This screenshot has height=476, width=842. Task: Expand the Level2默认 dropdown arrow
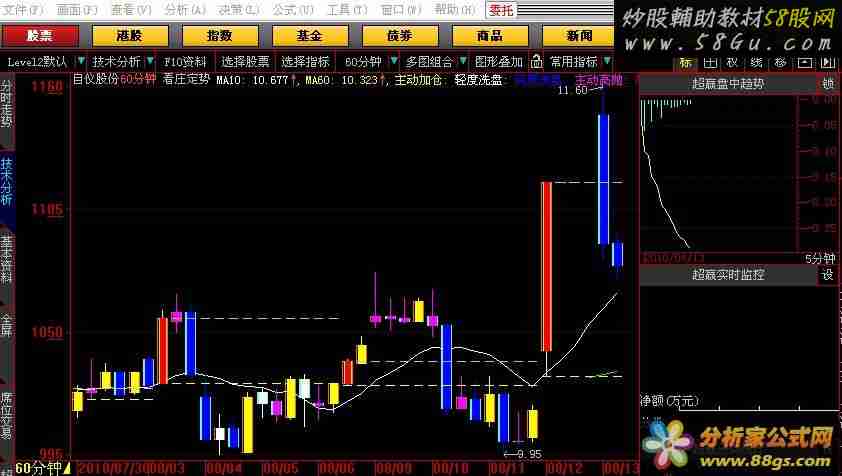coord(81,61)
